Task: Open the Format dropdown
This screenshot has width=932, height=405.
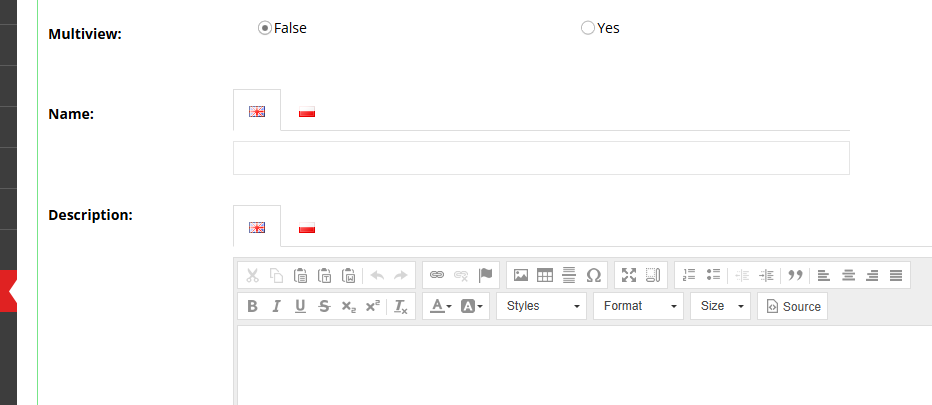Action: pyautogui.click(x=638, y=306)
